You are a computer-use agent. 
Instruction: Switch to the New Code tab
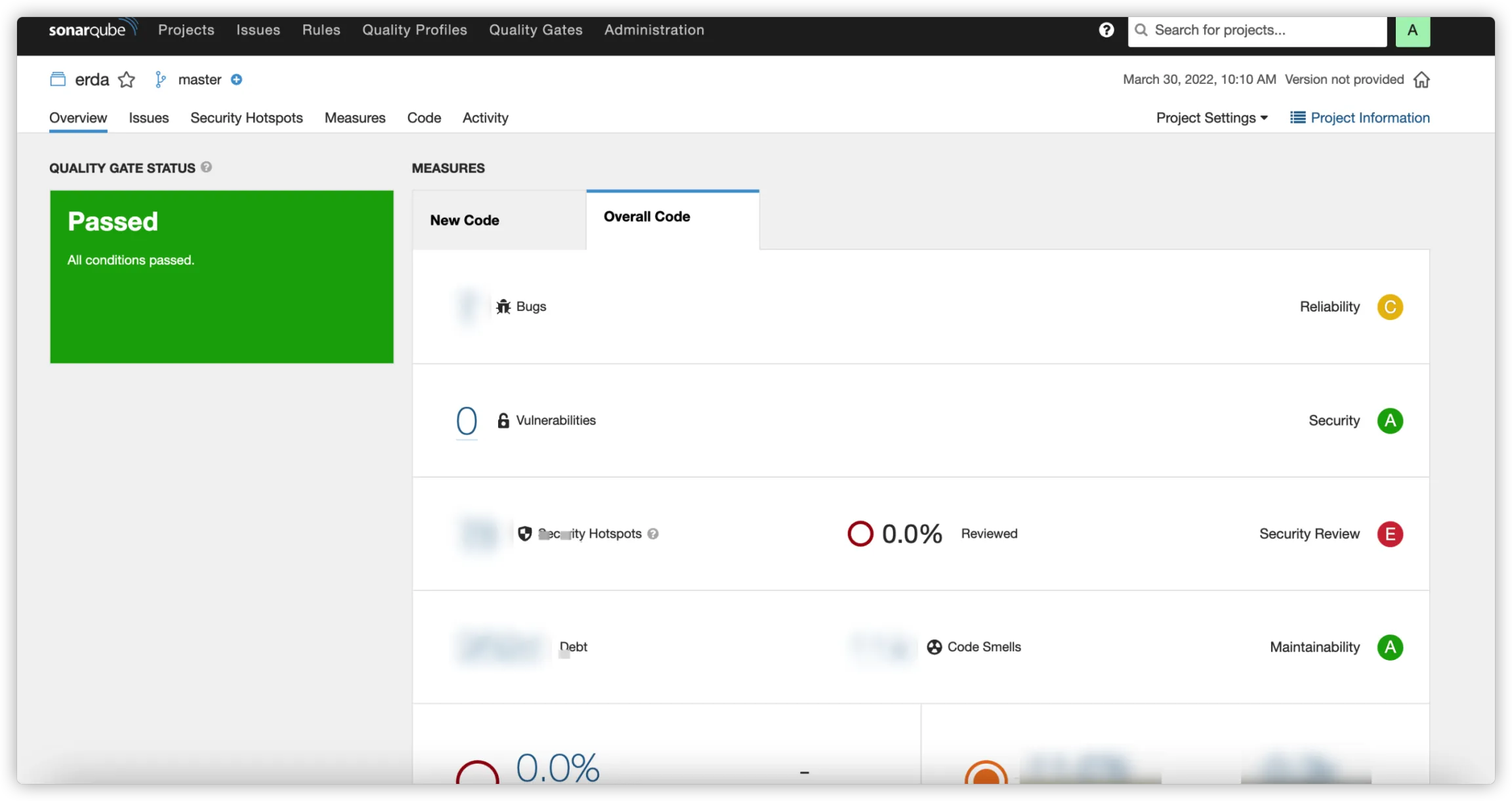pos(465,220)
